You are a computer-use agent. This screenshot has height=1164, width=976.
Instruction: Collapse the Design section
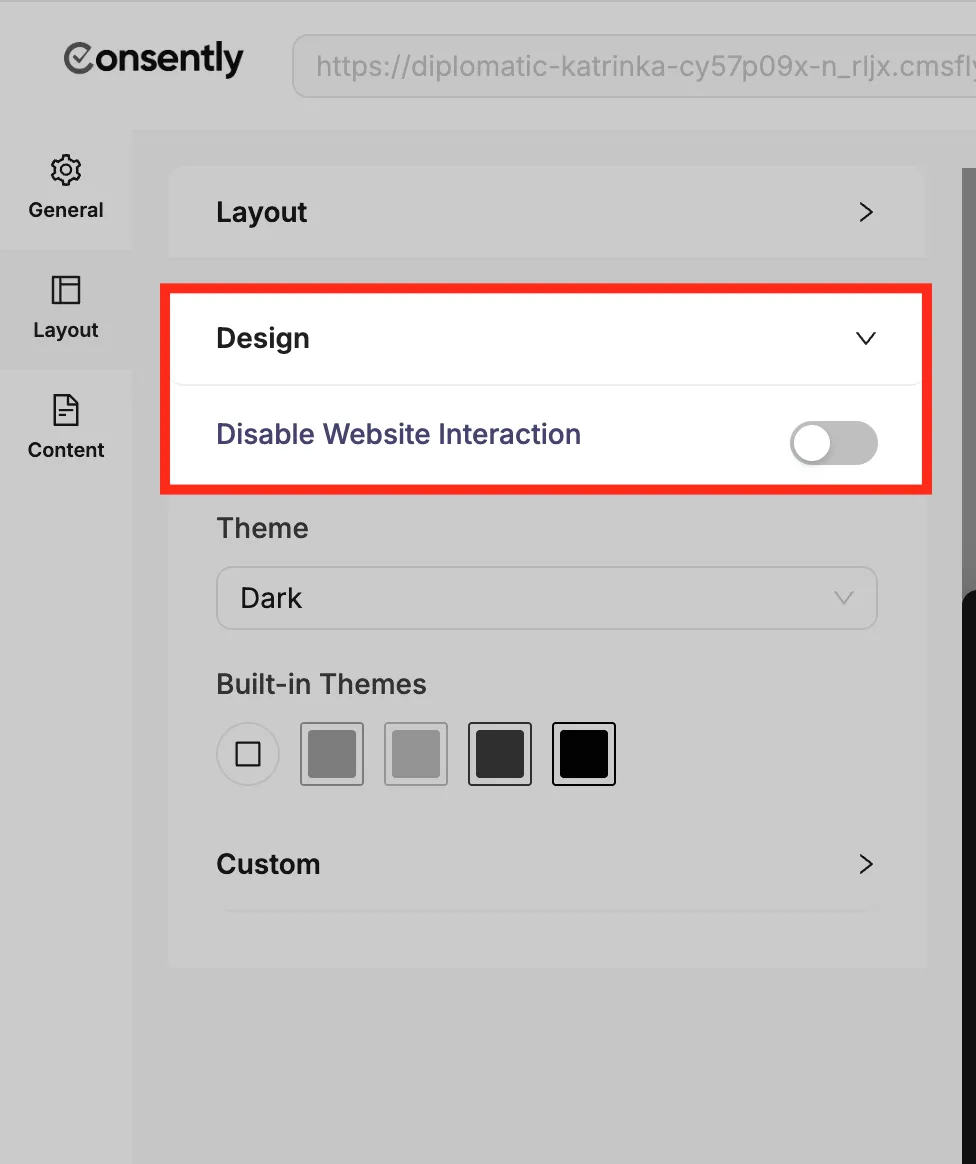(x=865, y=338)
